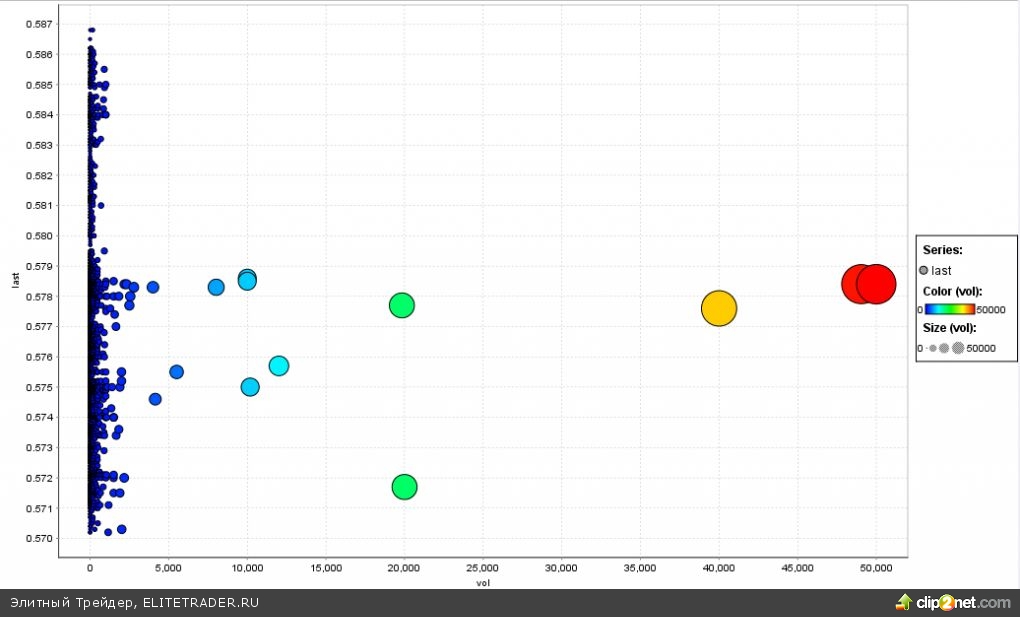Select the lower green bubble near 0.572
This screenshot has height=617, width=1020.
click(x=404, y=487)
